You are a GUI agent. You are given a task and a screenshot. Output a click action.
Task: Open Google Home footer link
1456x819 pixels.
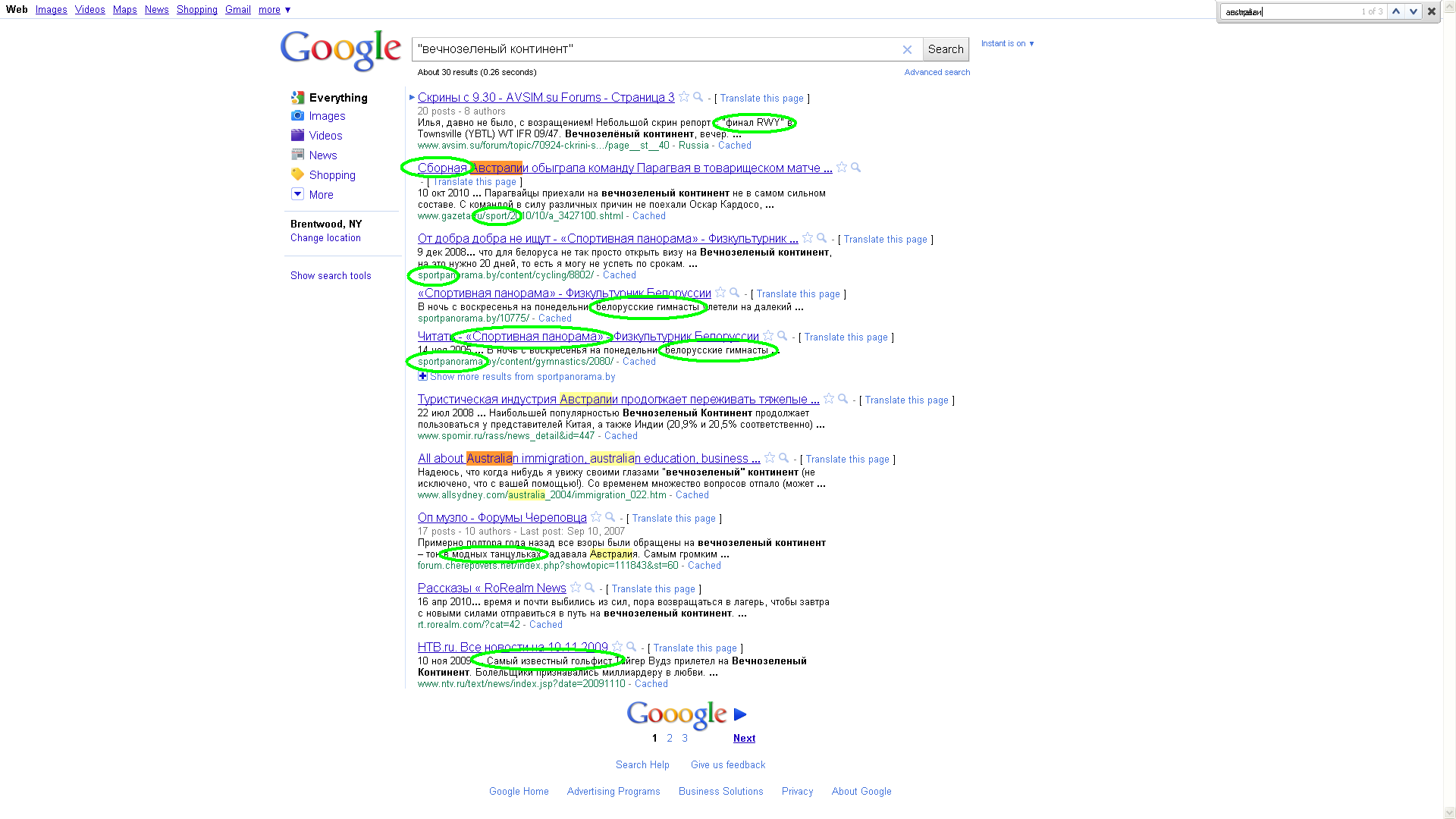coord(519,792)
